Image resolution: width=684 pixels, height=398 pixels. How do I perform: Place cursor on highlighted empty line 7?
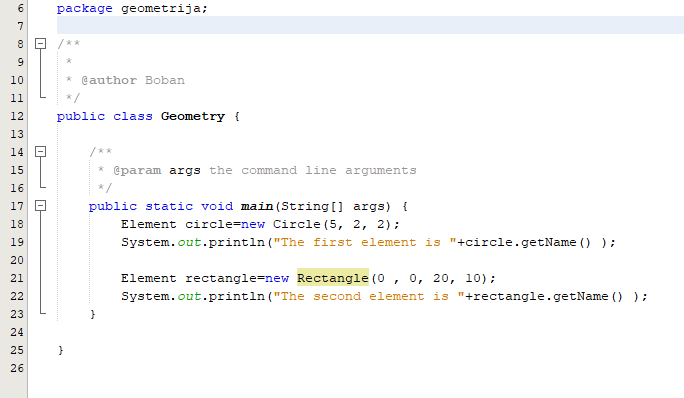click(370, 25)
